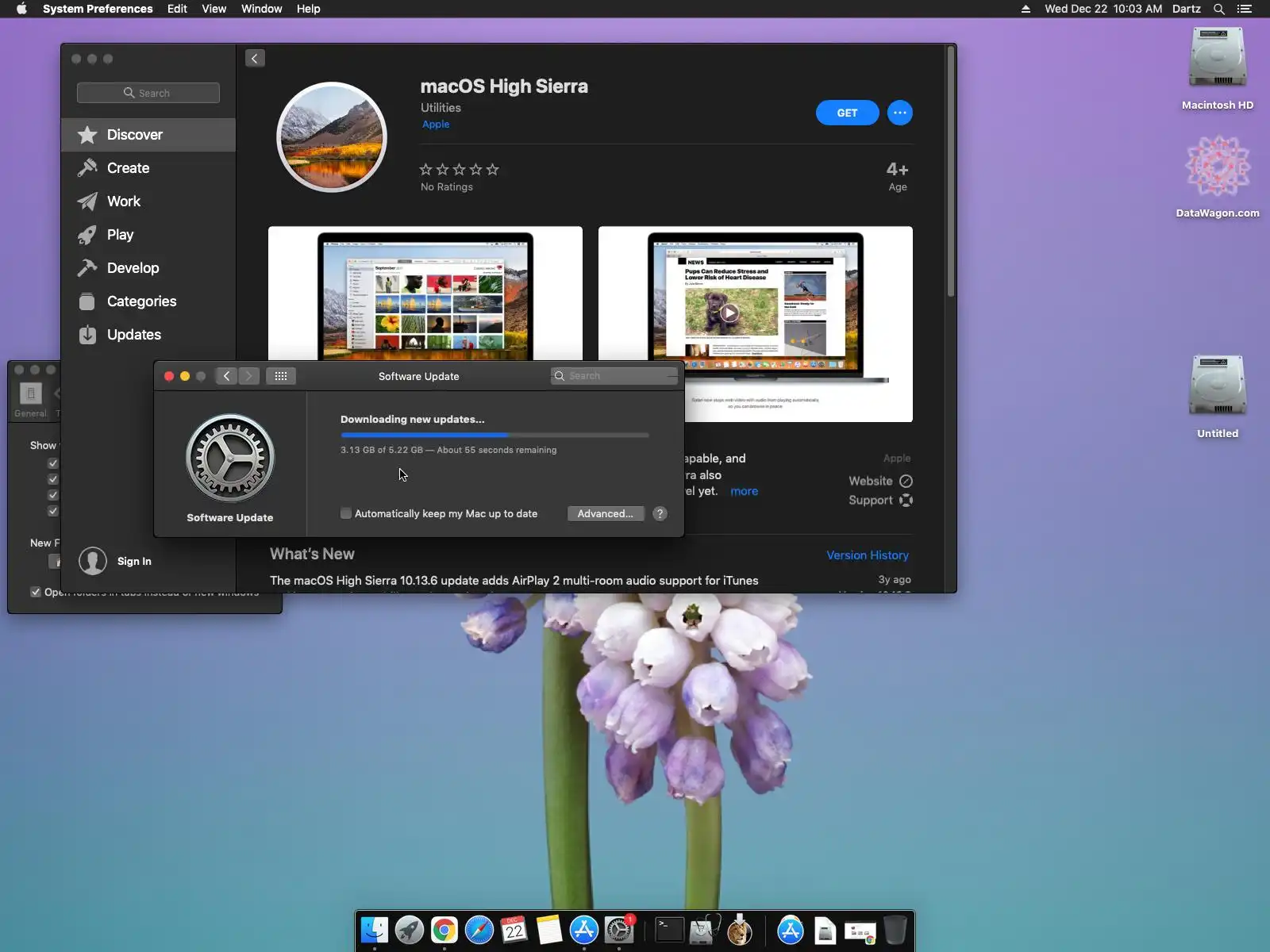
Task: Open the Trash in the Dock
Action: [x=895, y=930]
